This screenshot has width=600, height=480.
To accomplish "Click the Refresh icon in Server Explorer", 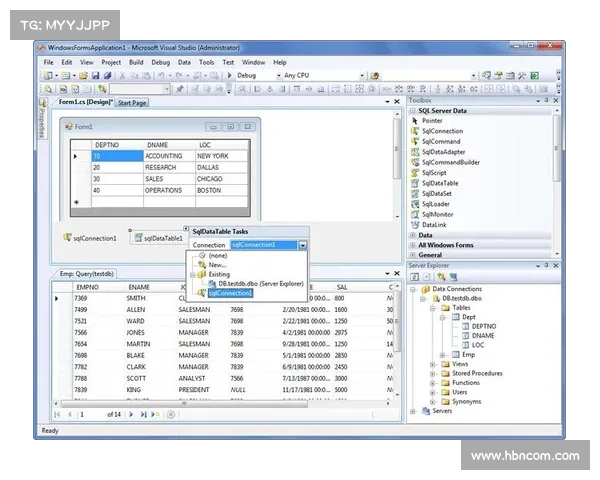I will (414, 277).
